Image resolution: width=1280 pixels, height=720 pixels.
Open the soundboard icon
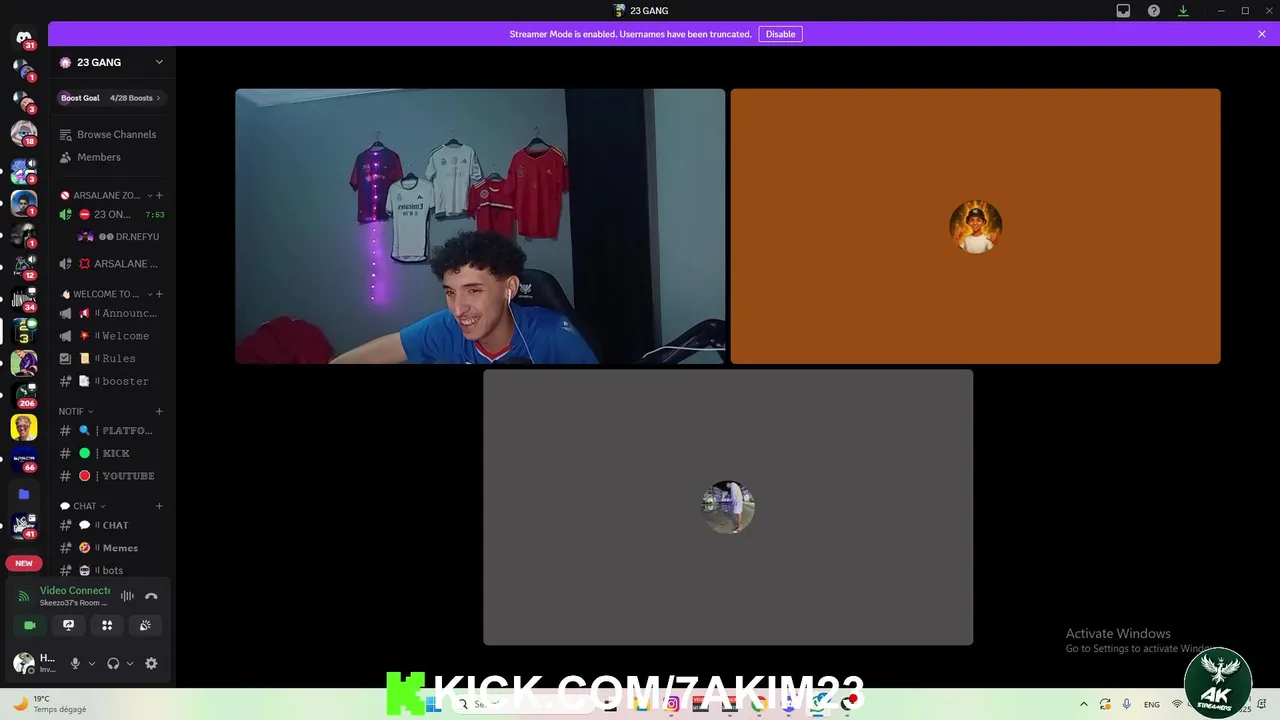pos(145,625)
